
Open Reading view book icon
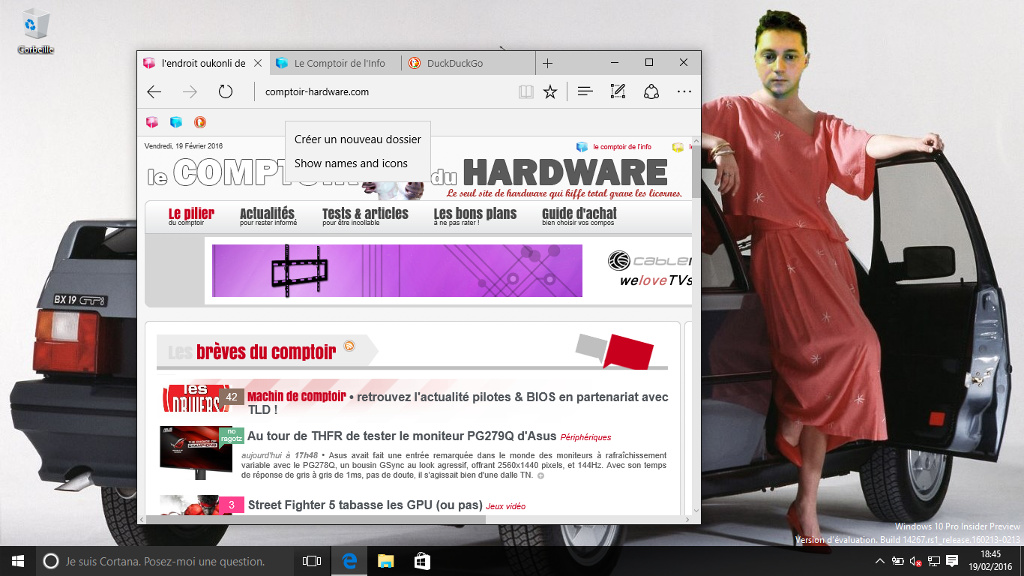[526, 92]
